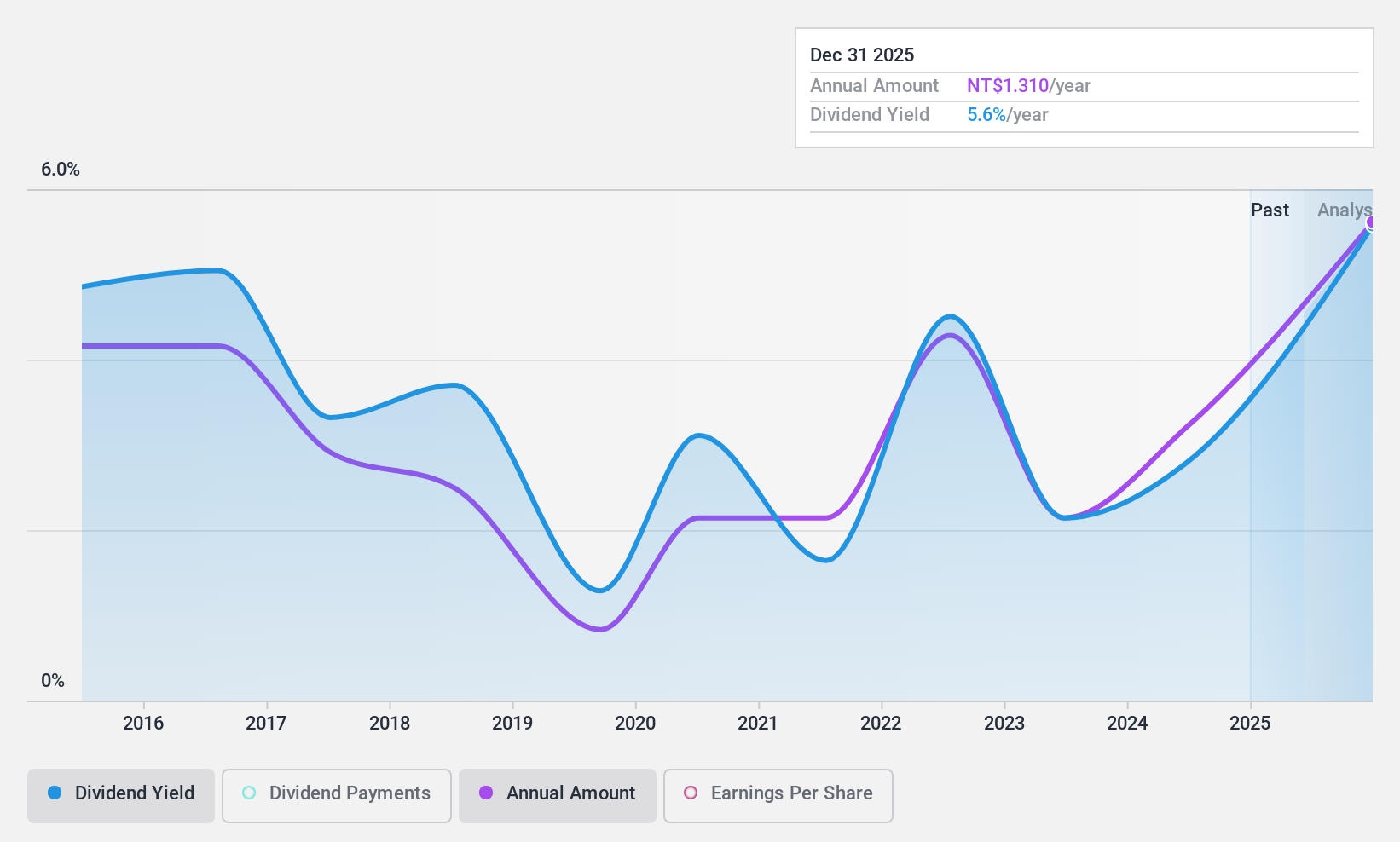Click the Dec 31 2025 tooltip date
Image resolution: width=1400 pixels, height=842 pixels.
coord(862,55)
